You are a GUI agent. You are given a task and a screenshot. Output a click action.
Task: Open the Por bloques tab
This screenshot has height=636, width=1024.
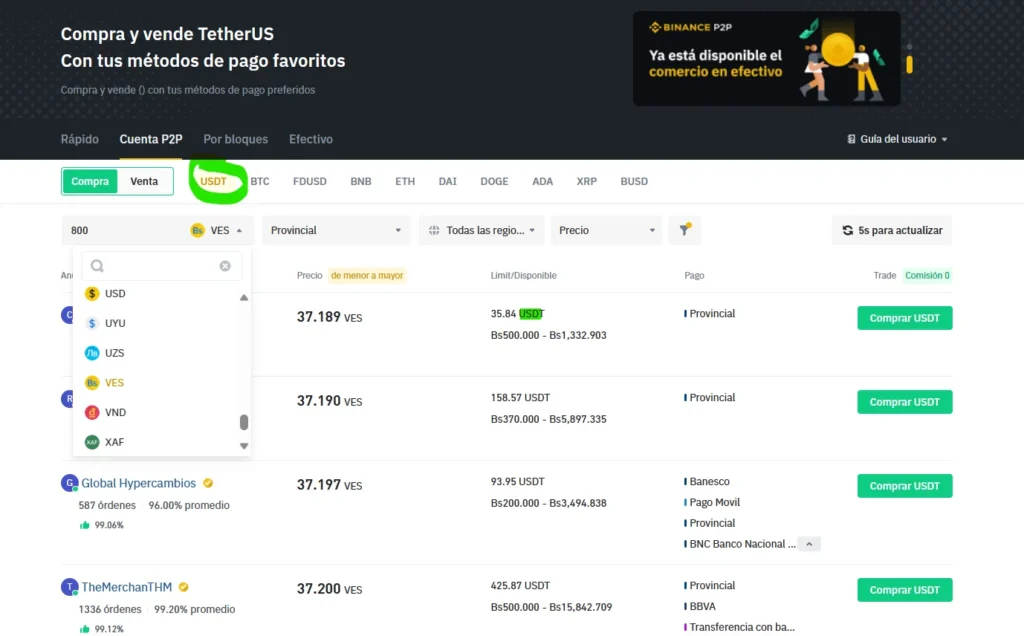click(x=236, y=139)
